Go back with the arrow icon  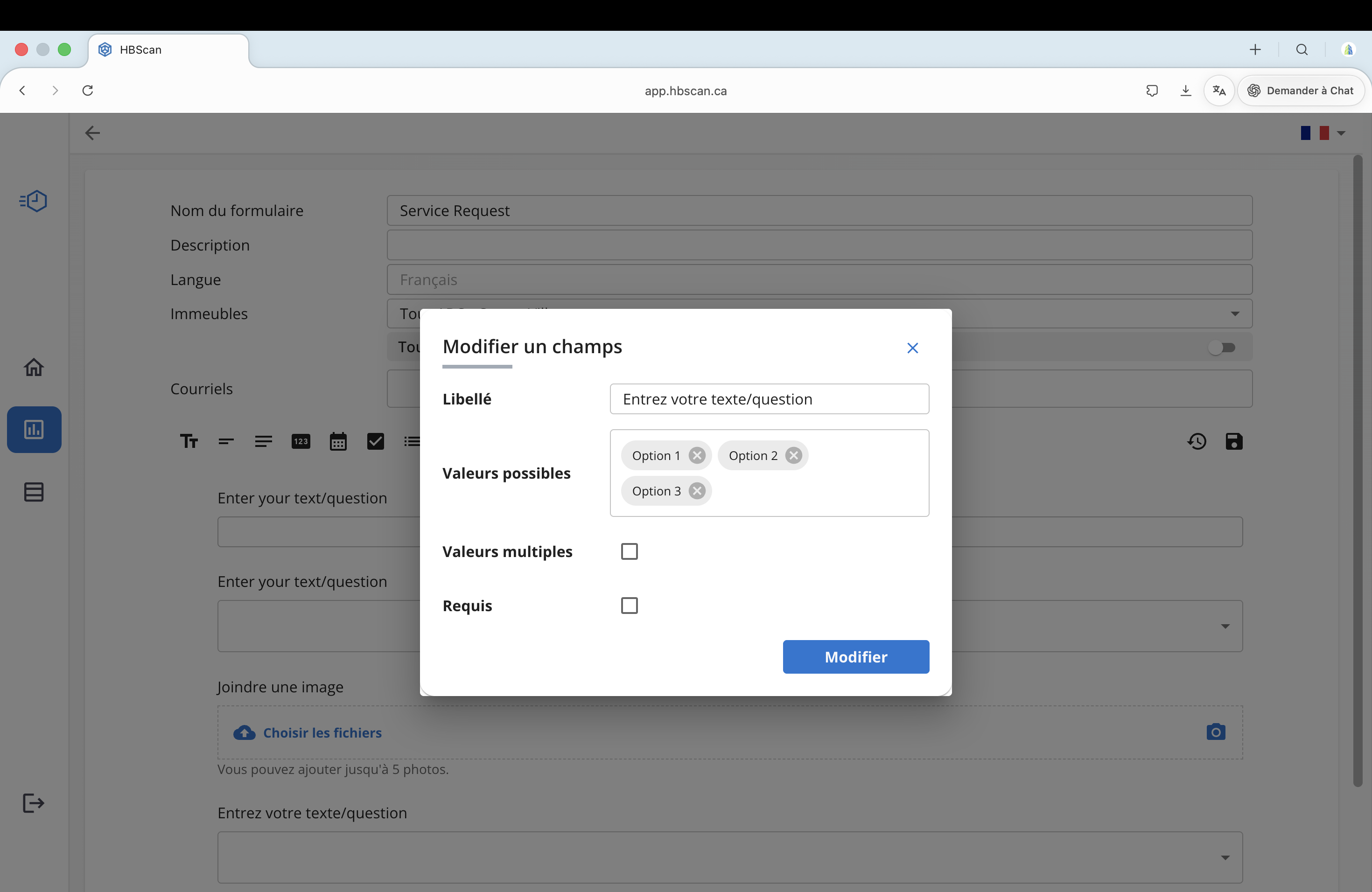(x=92, y=133)
